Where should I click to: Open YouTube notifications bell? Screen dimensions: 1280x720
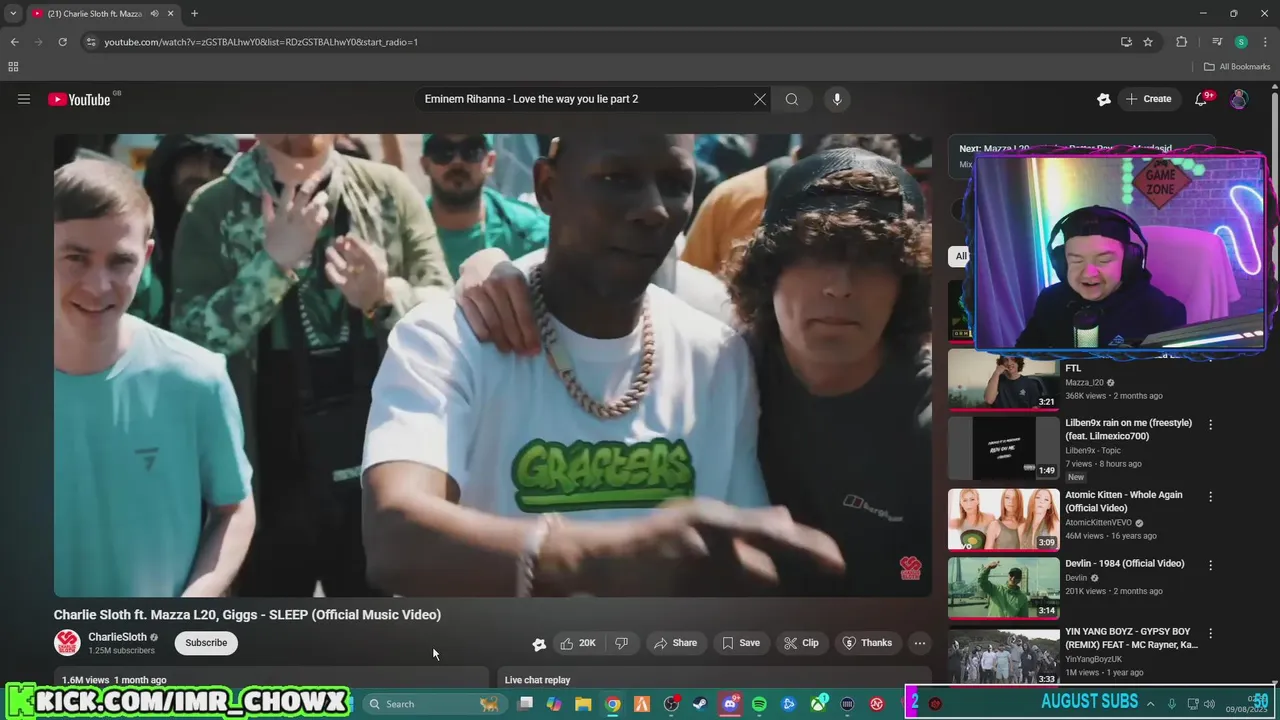[1201, 99]
